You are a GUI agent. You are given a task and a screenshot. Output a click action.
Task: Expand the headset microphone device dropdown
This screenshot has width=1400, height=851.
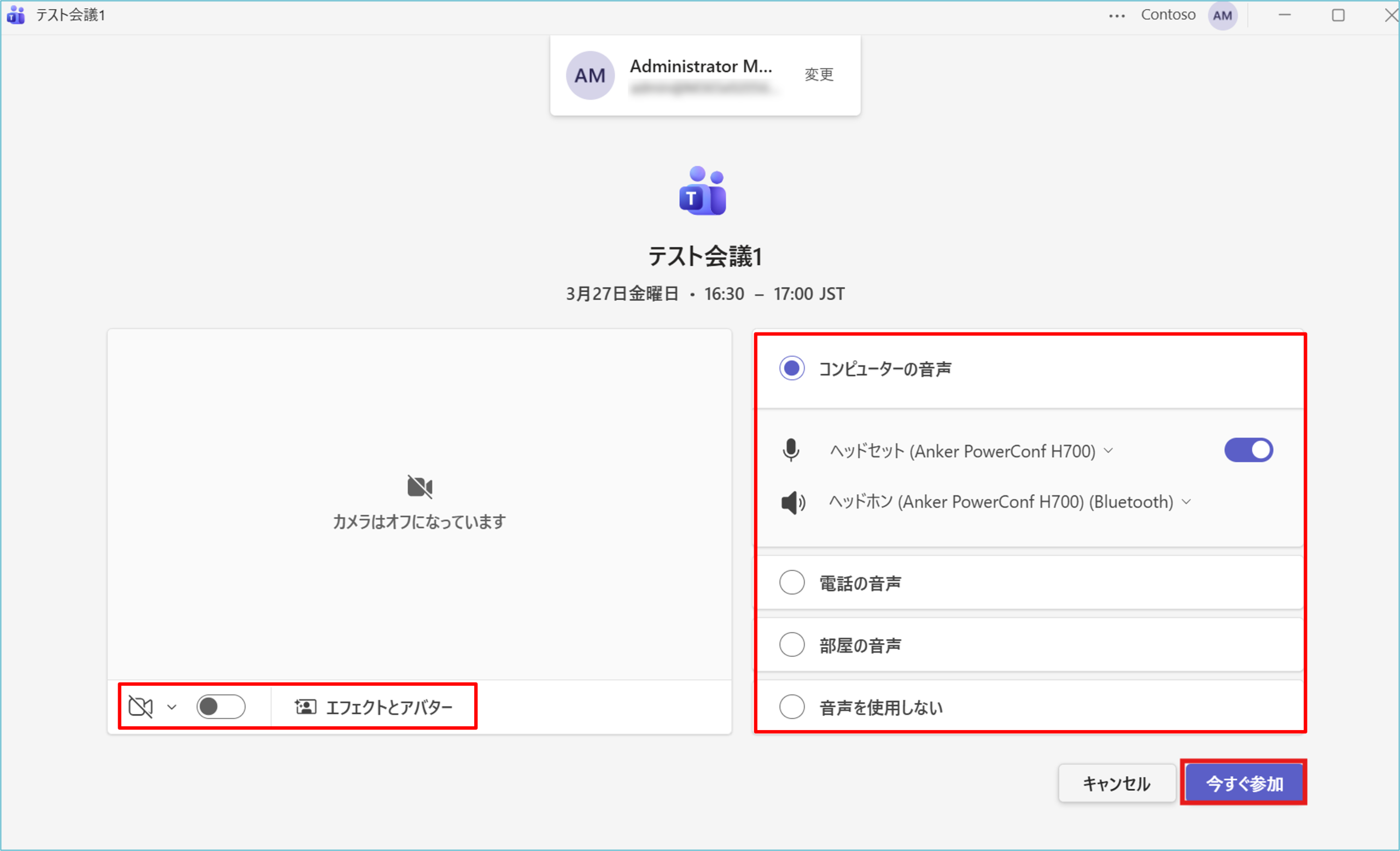(1108, 451)
